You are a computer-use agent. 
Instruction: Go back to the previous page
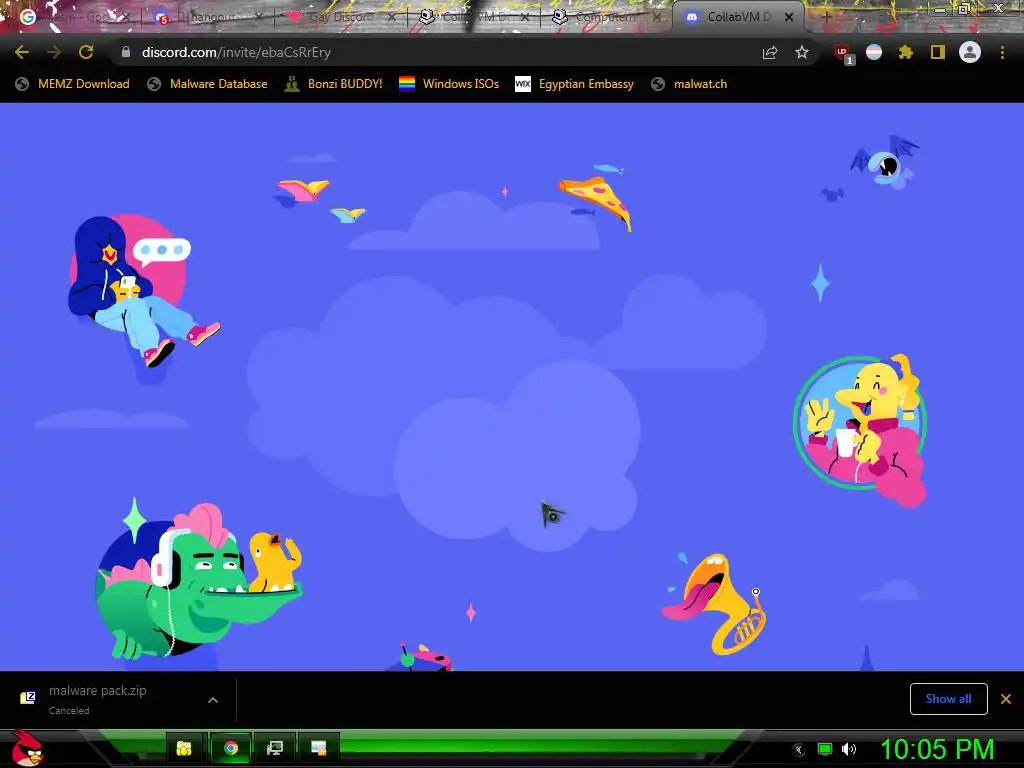[x=22, y=52]
